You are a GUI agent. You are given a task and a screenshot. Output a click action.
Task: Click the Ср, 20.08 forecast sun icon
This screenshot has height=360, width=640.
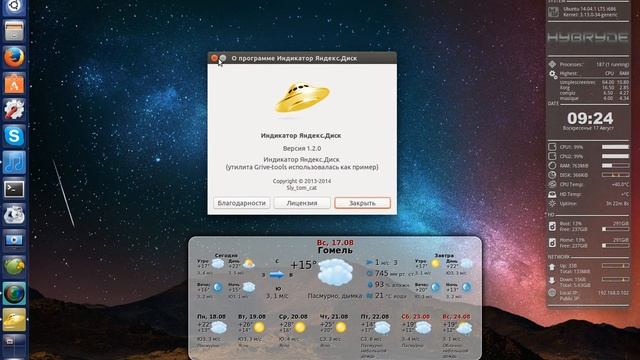click(x=300, y=327)
